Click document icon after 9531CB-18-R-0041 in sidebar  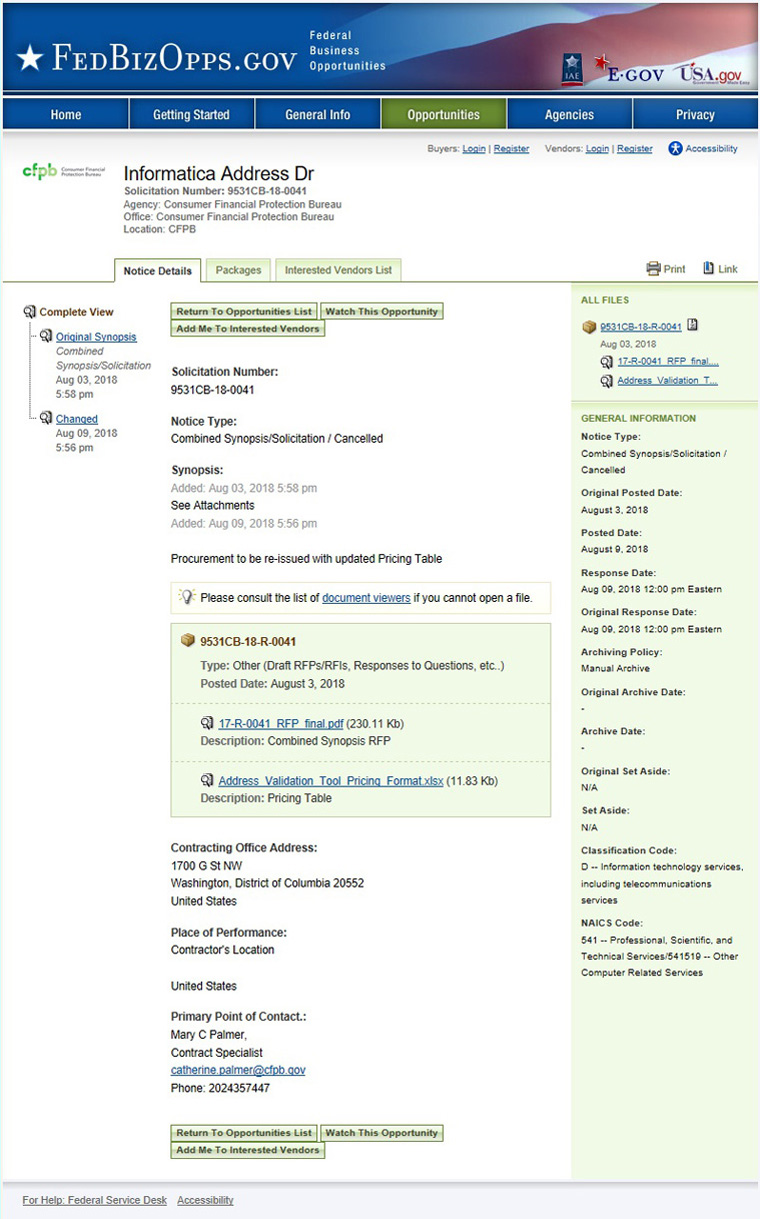(693, 325)
